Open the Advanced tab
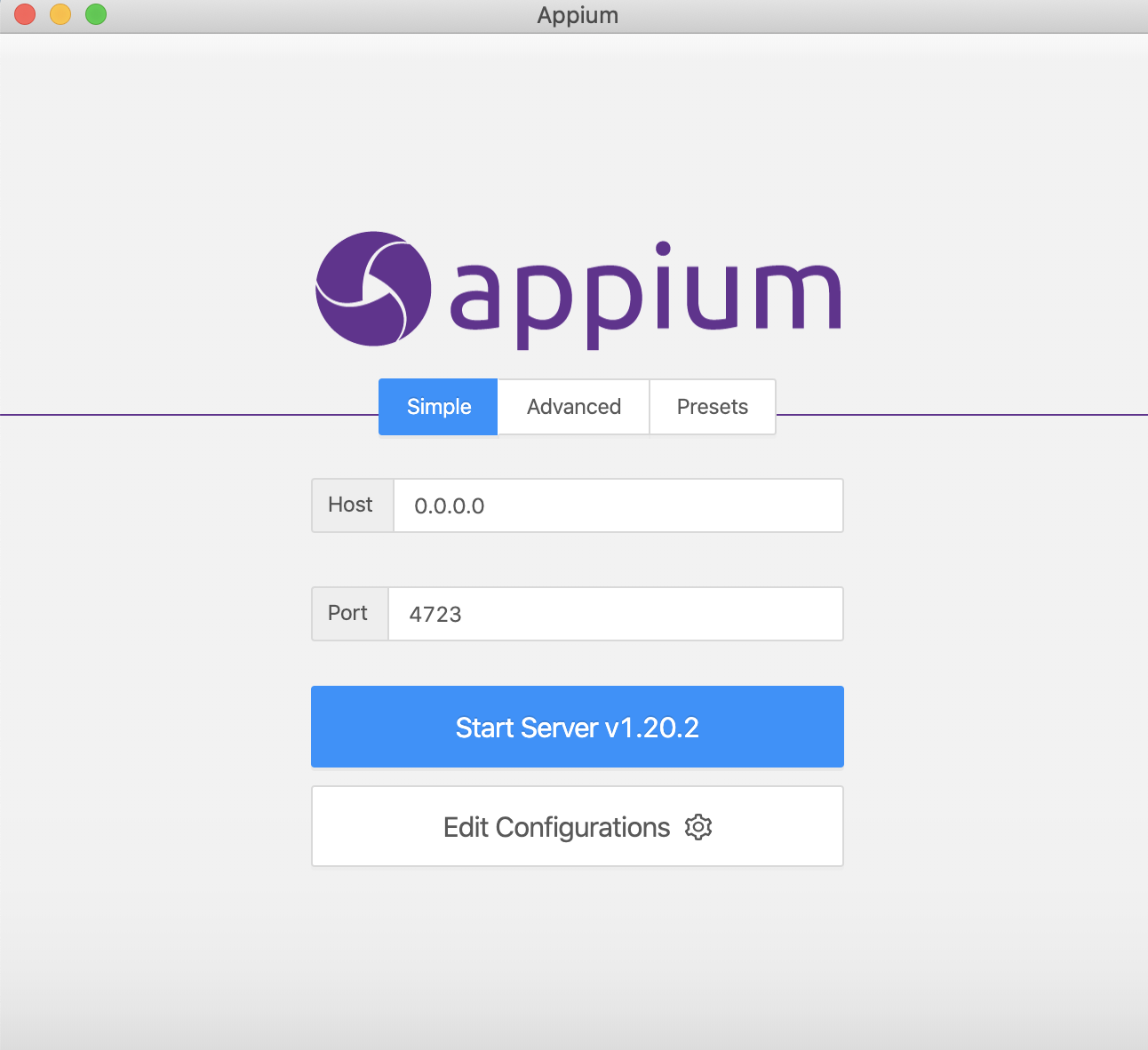 point(574,407)
